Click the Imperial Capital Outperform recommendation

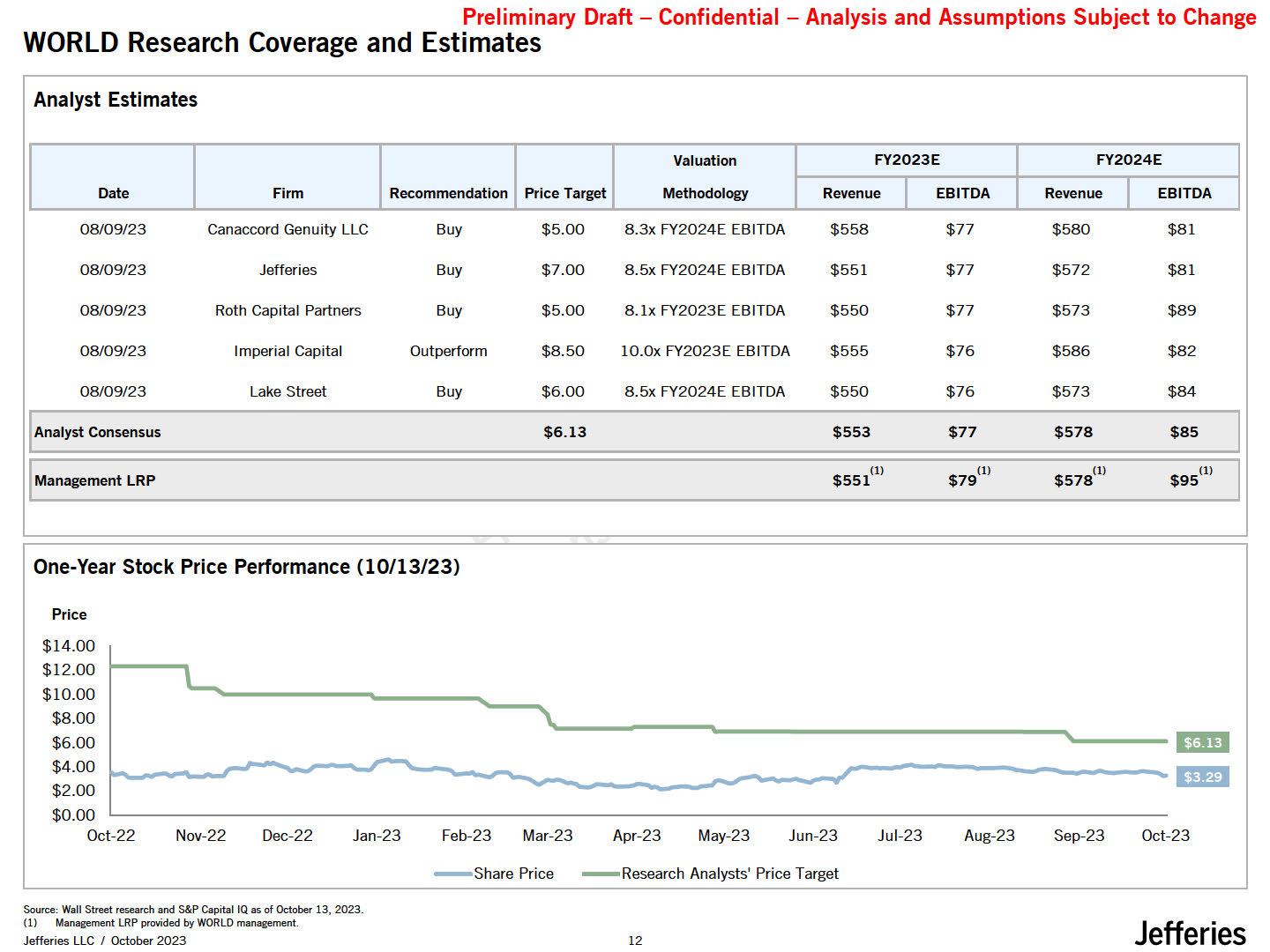pyautogui.click(x=448, y=351)
